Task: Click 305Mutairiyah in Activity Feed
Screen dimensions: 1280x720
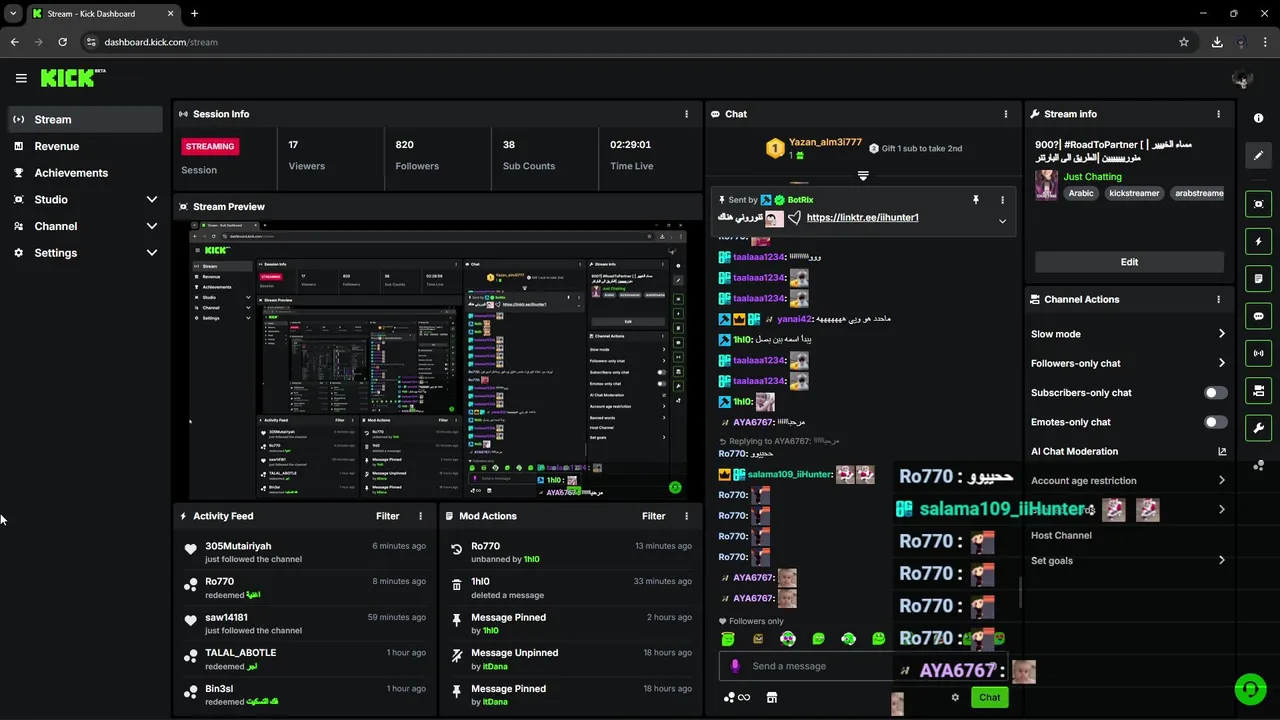Action: [x=238, y=546]
